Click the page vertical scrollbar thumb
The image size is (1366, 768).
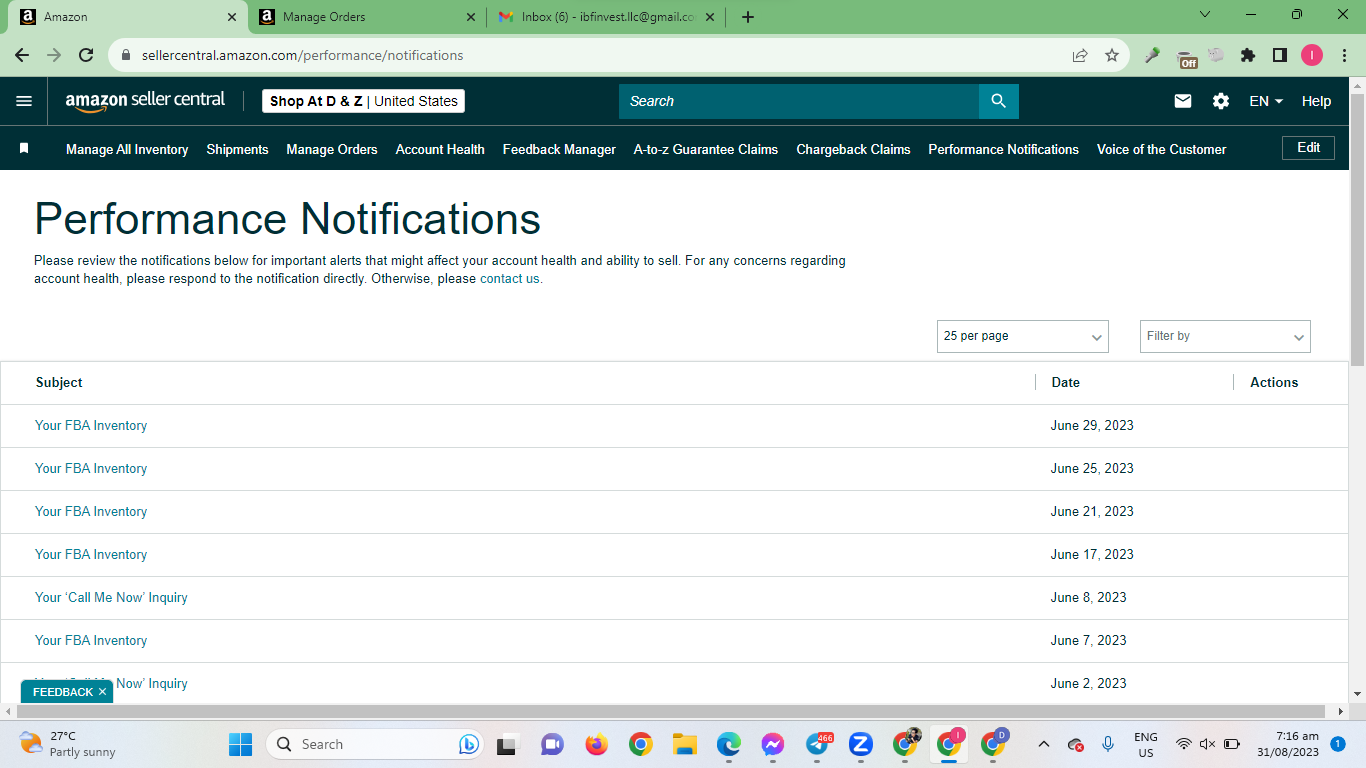pyautogui.click(x=1357, y=230)
